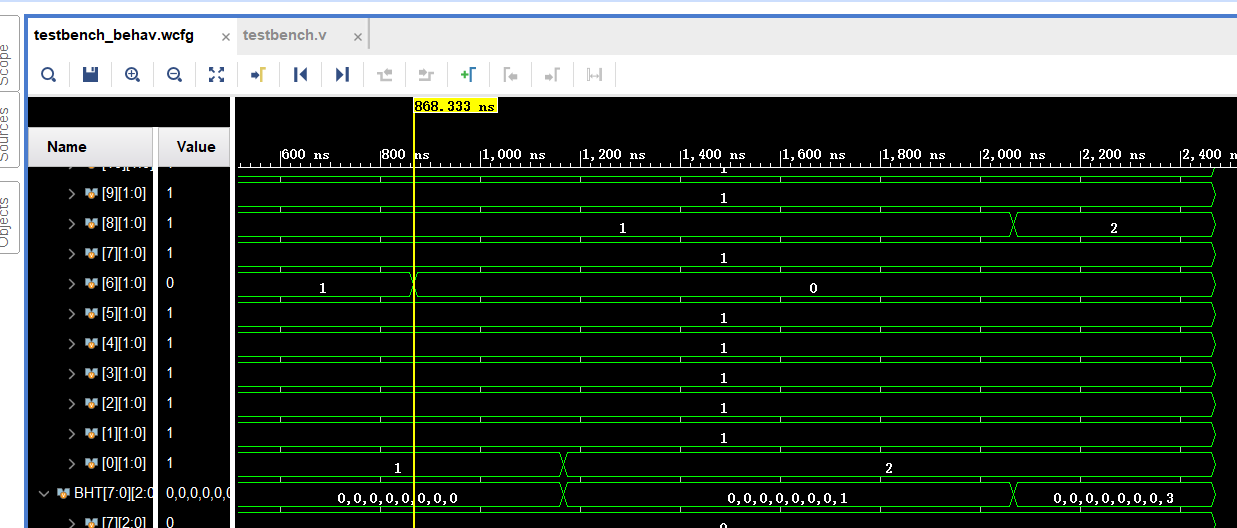Expand the [6][1:0] signal row
This screenshot has width=1237, height=528.
[71, 283]
